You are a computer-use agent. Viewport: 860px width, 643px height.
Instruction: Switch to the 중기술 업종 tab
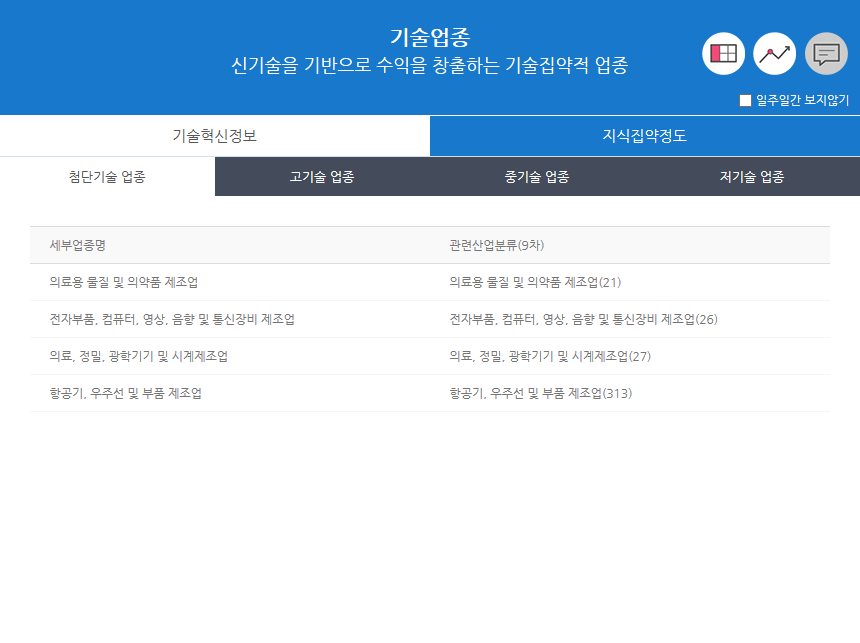pos(537,176)
